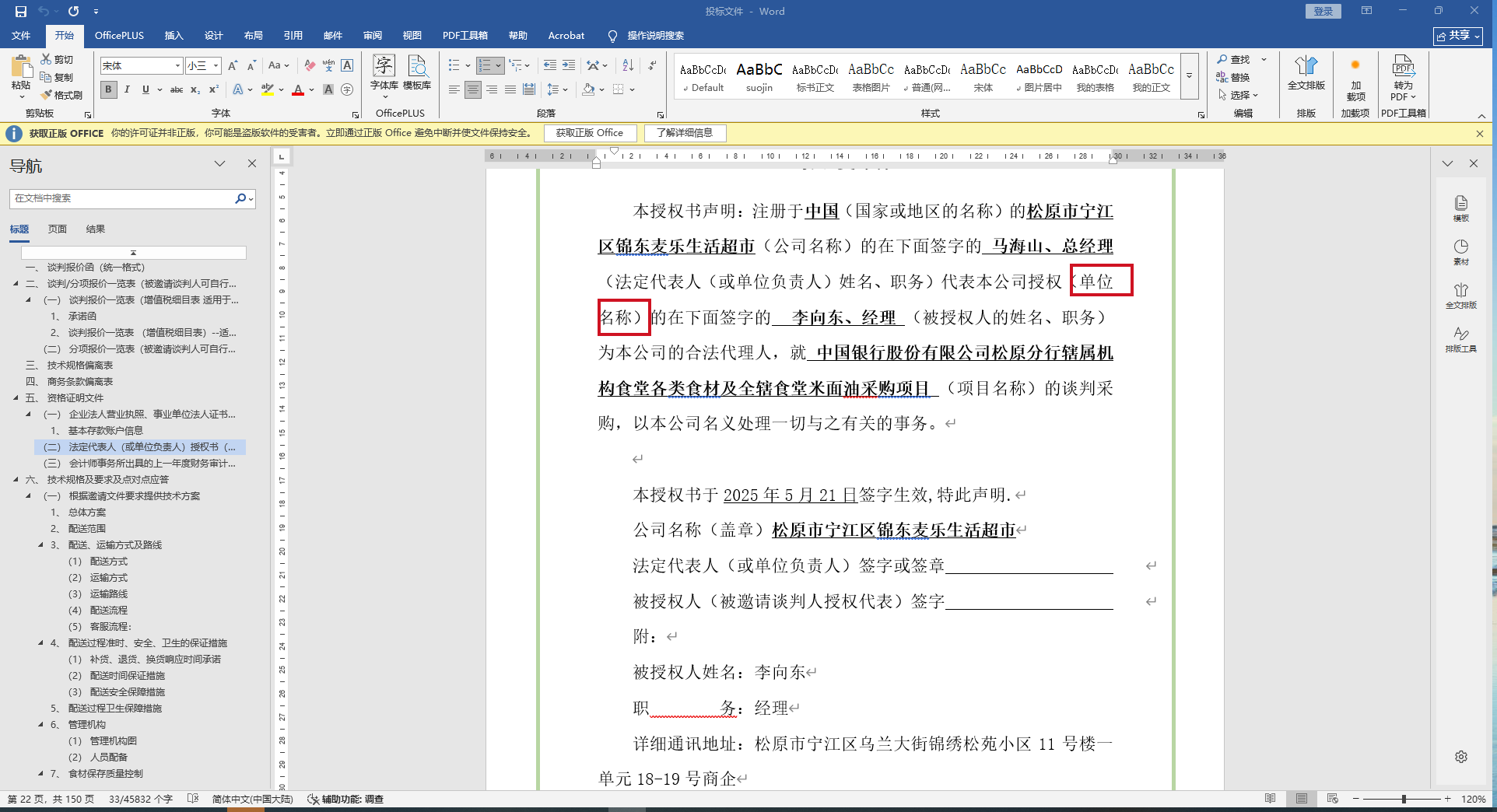Switch to 页面 tab in navigation pane
Image resolution: width=1497 pixels, height=812 pixels.
(x=58, y=229)
